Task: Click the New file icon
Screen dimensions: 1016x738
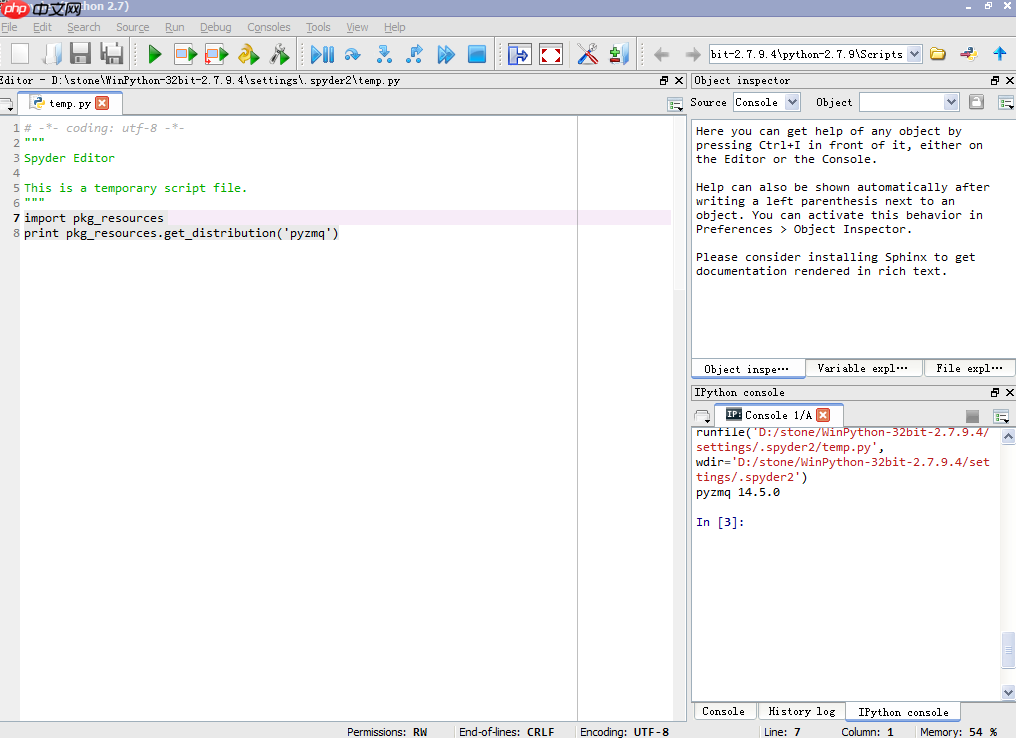Action: pyautogui.click(x=20, y=54)
